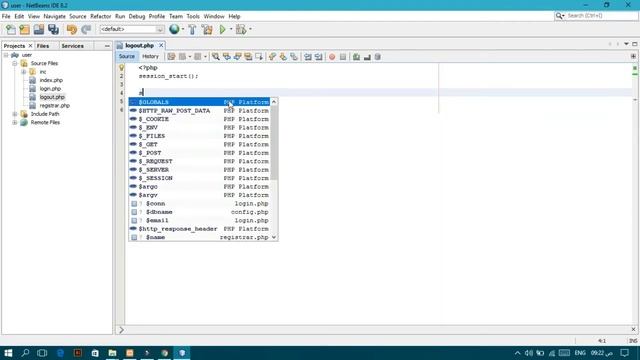Switch to the History view button

pyautogui.click(x=150, y=56)
